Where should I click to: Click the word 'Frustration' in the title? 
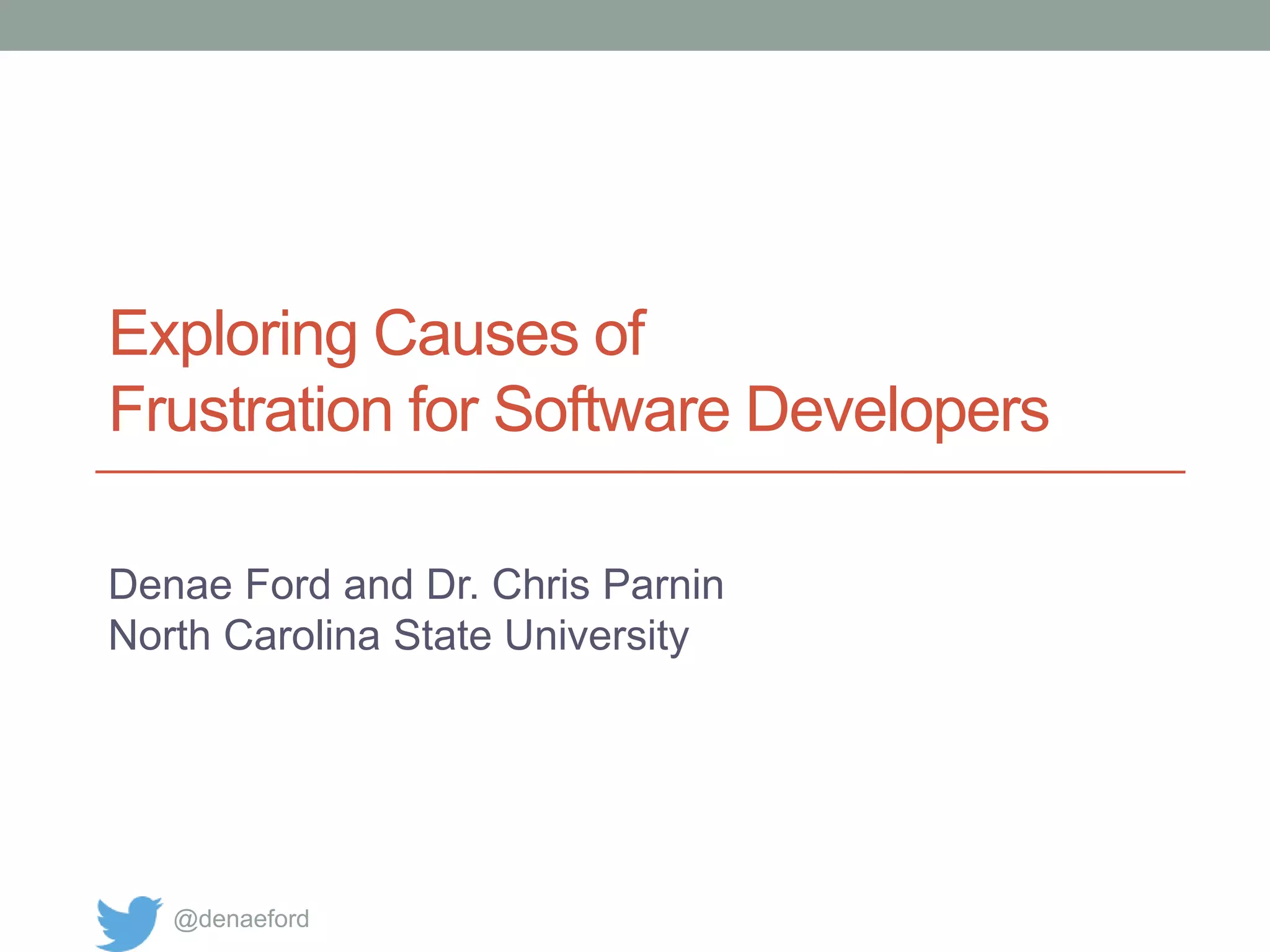251,410
